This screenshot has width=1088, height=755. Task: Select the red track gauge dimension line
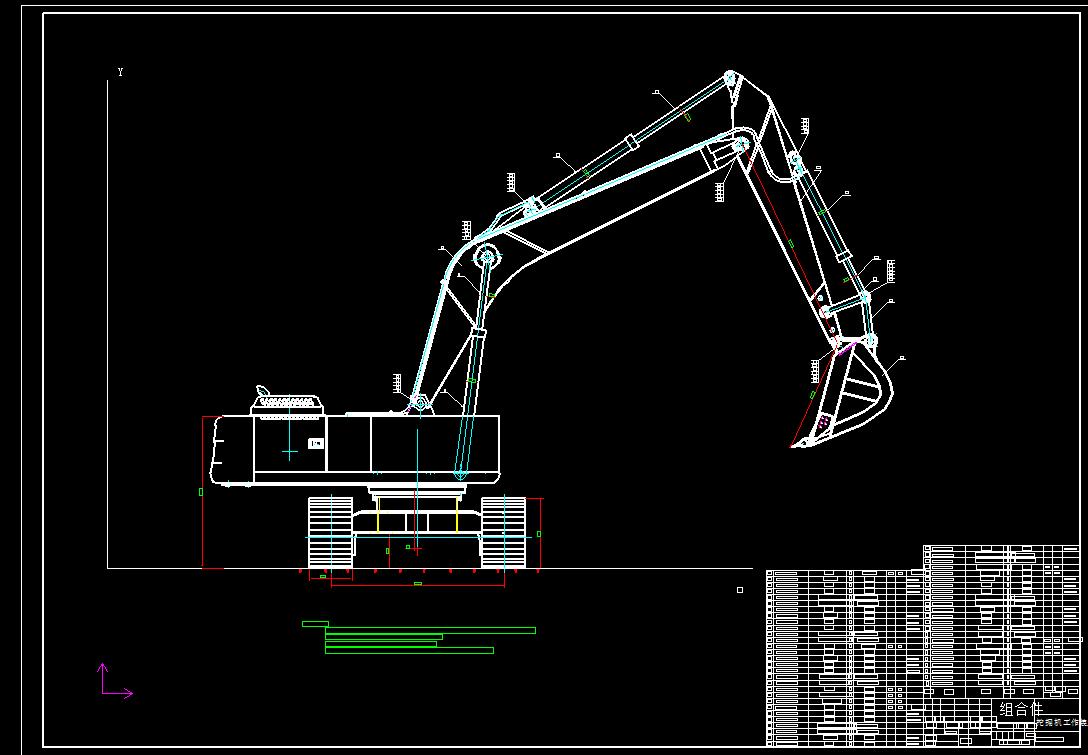pos(418,586)
